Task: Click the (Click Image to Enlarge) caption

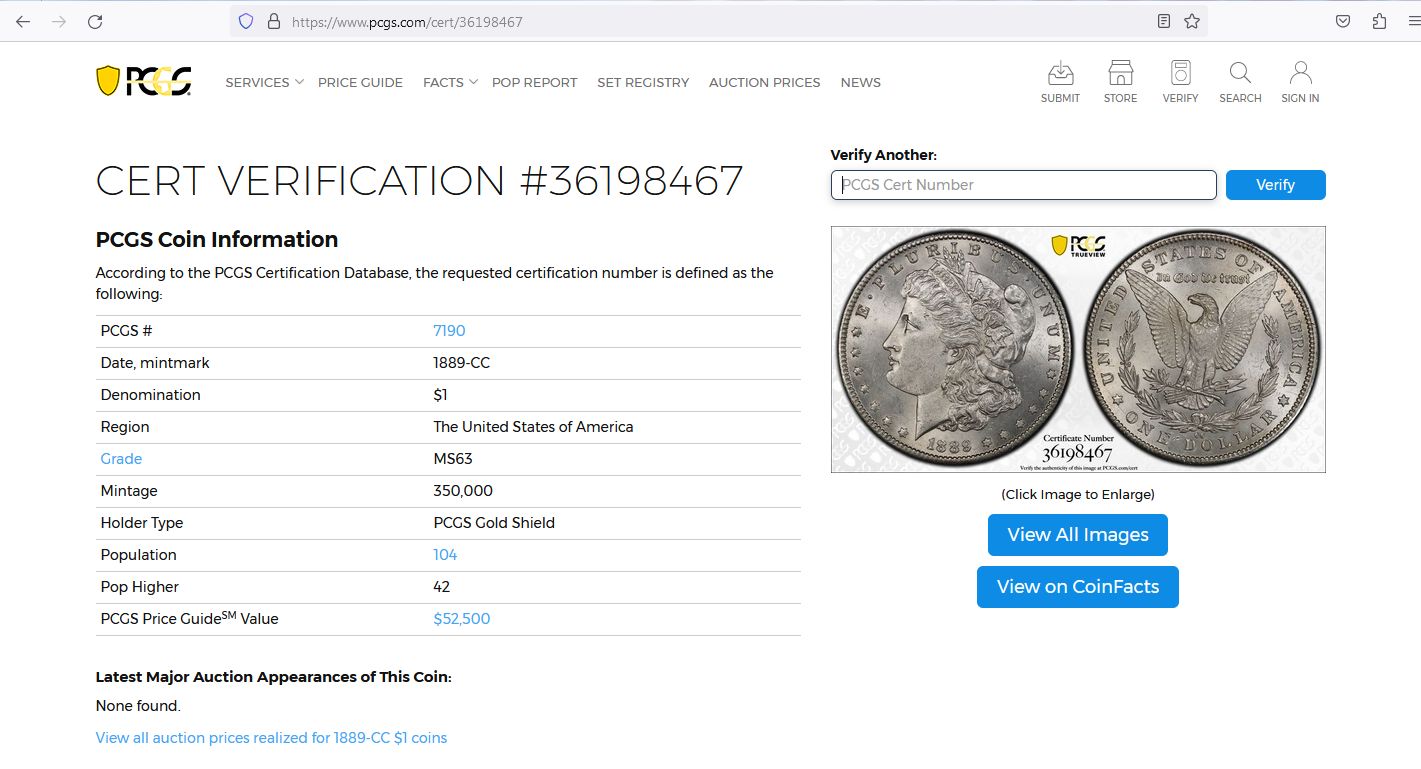Action: coord(1078,494)
